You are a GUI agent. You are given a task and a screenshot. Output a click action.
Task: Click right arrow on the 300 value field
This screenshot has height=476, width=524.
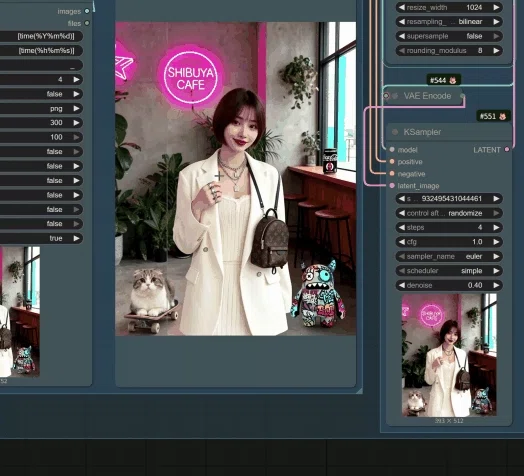click(77, 123)
